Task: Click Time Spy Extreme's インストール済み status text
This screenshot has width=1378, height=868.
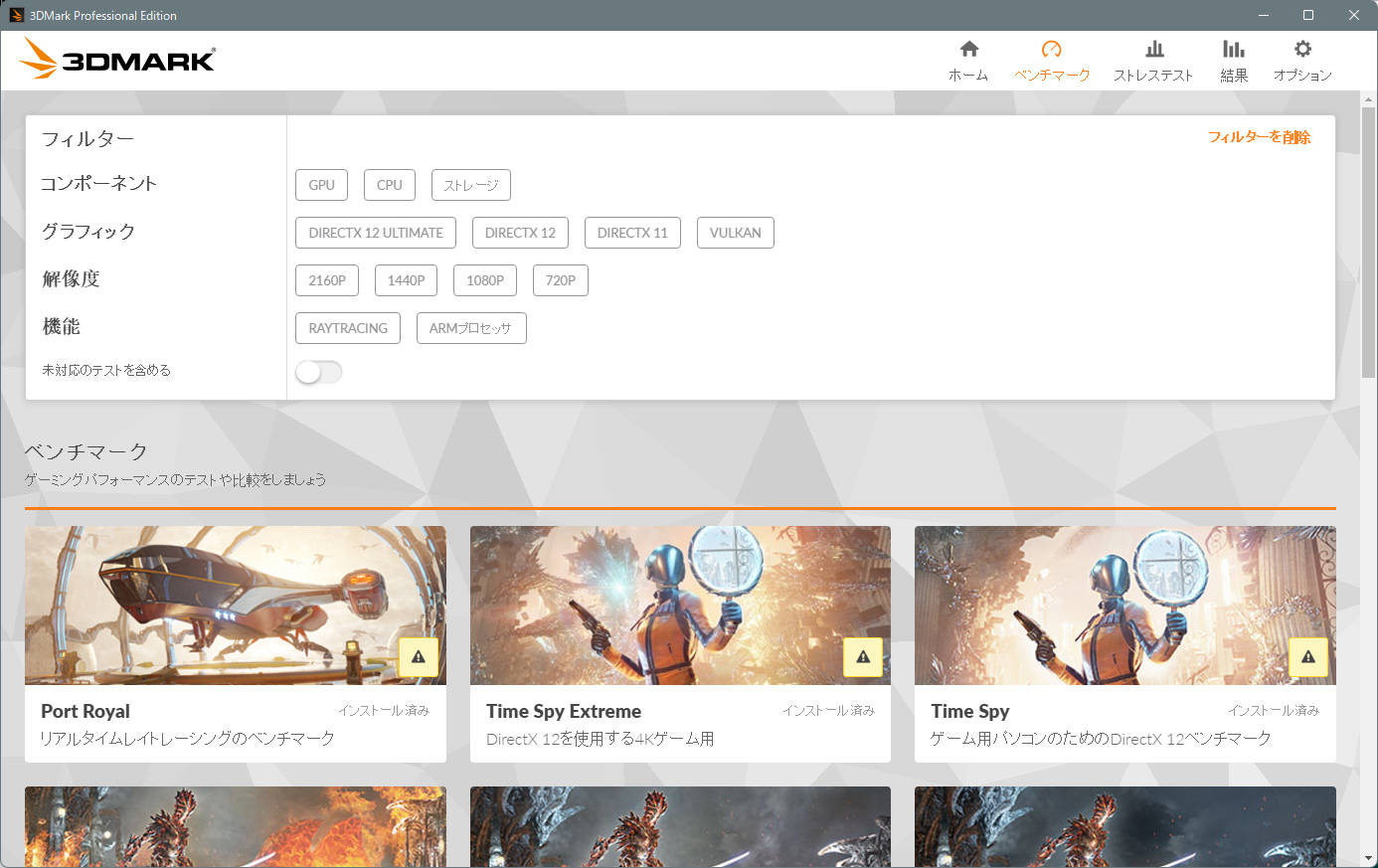Action: click(x=828, y=710)
